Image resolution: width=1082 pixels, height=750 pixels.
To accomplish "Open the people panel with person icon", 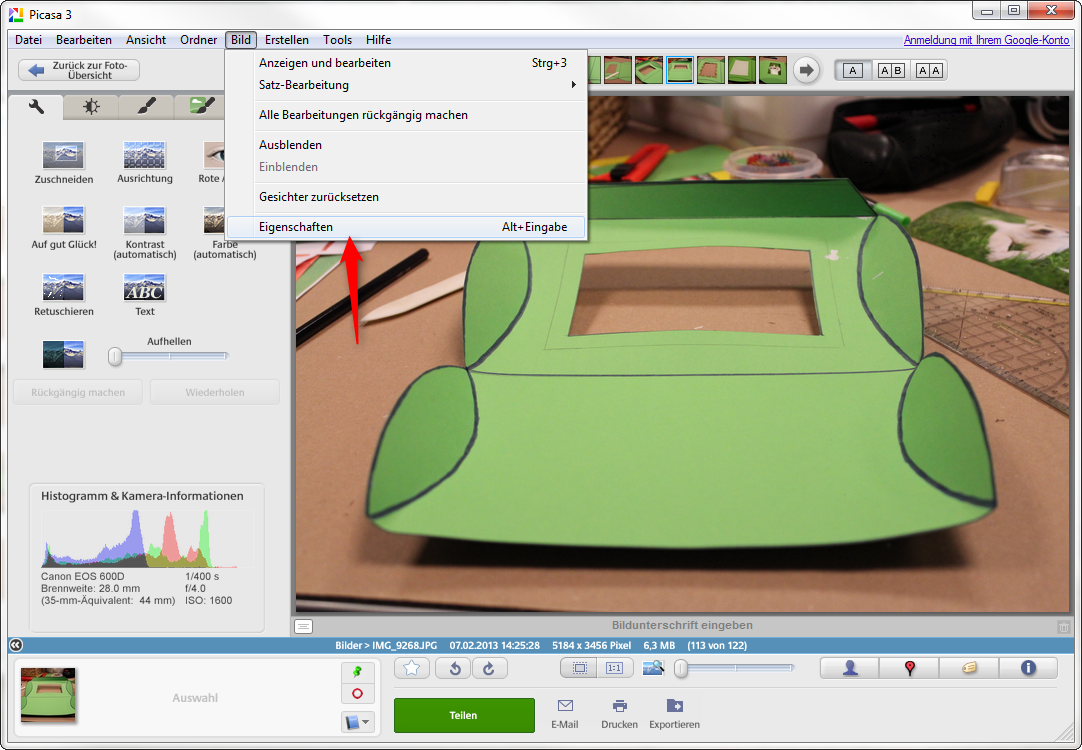I will pos(850,668).
